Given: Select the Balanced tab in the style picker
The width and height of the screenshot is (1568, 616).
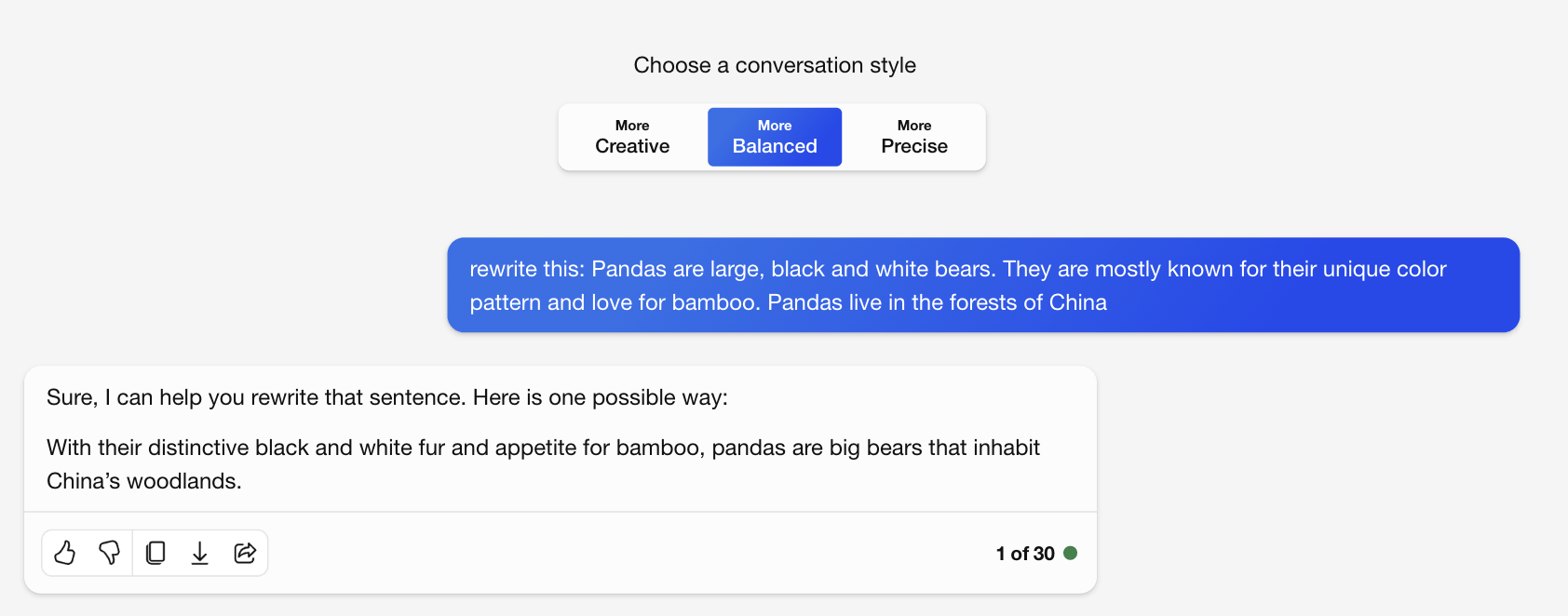Looking at the screenshot, I should pos(774,137).
